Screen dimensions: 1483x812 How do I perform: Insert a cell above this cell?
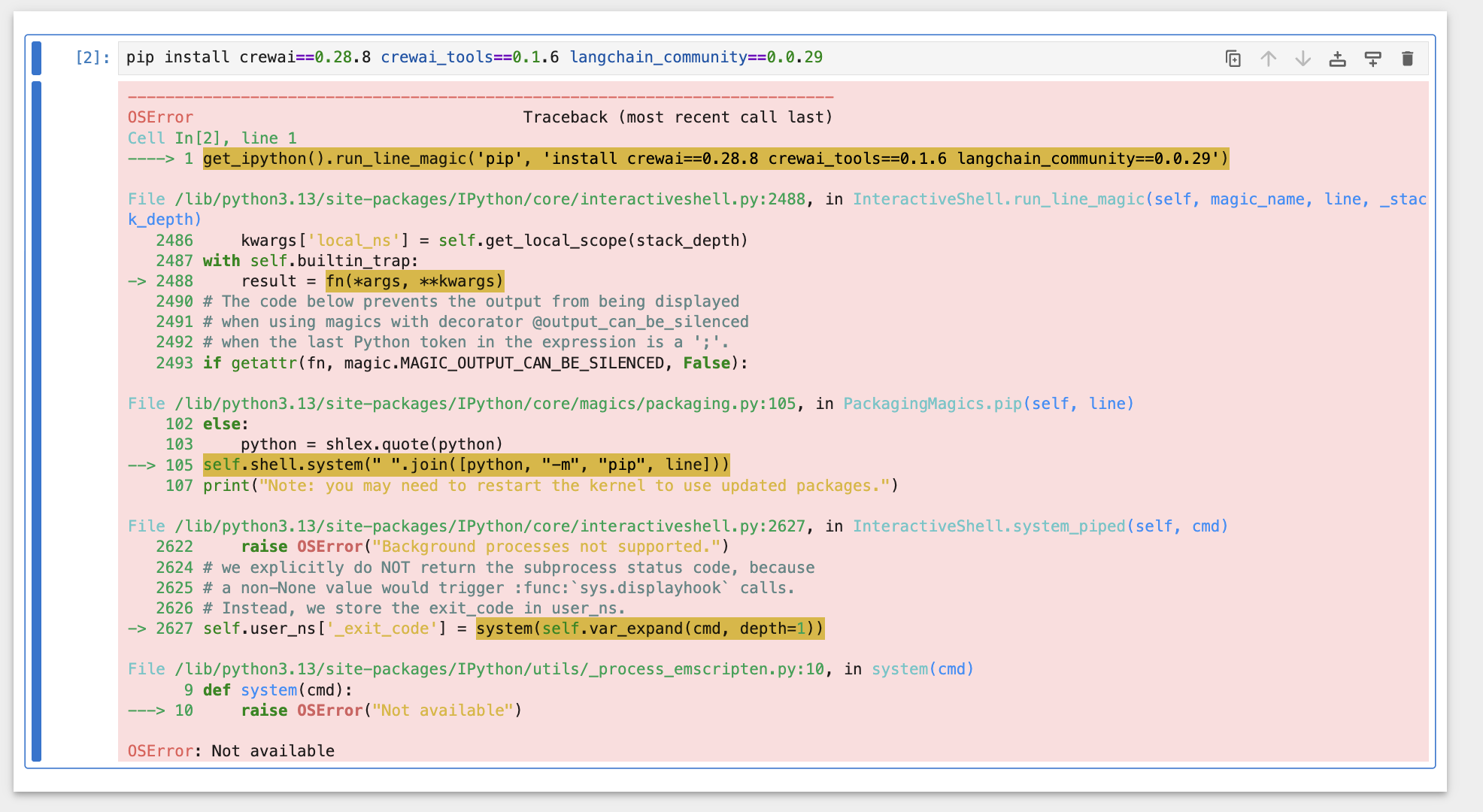coord(1338,59)
